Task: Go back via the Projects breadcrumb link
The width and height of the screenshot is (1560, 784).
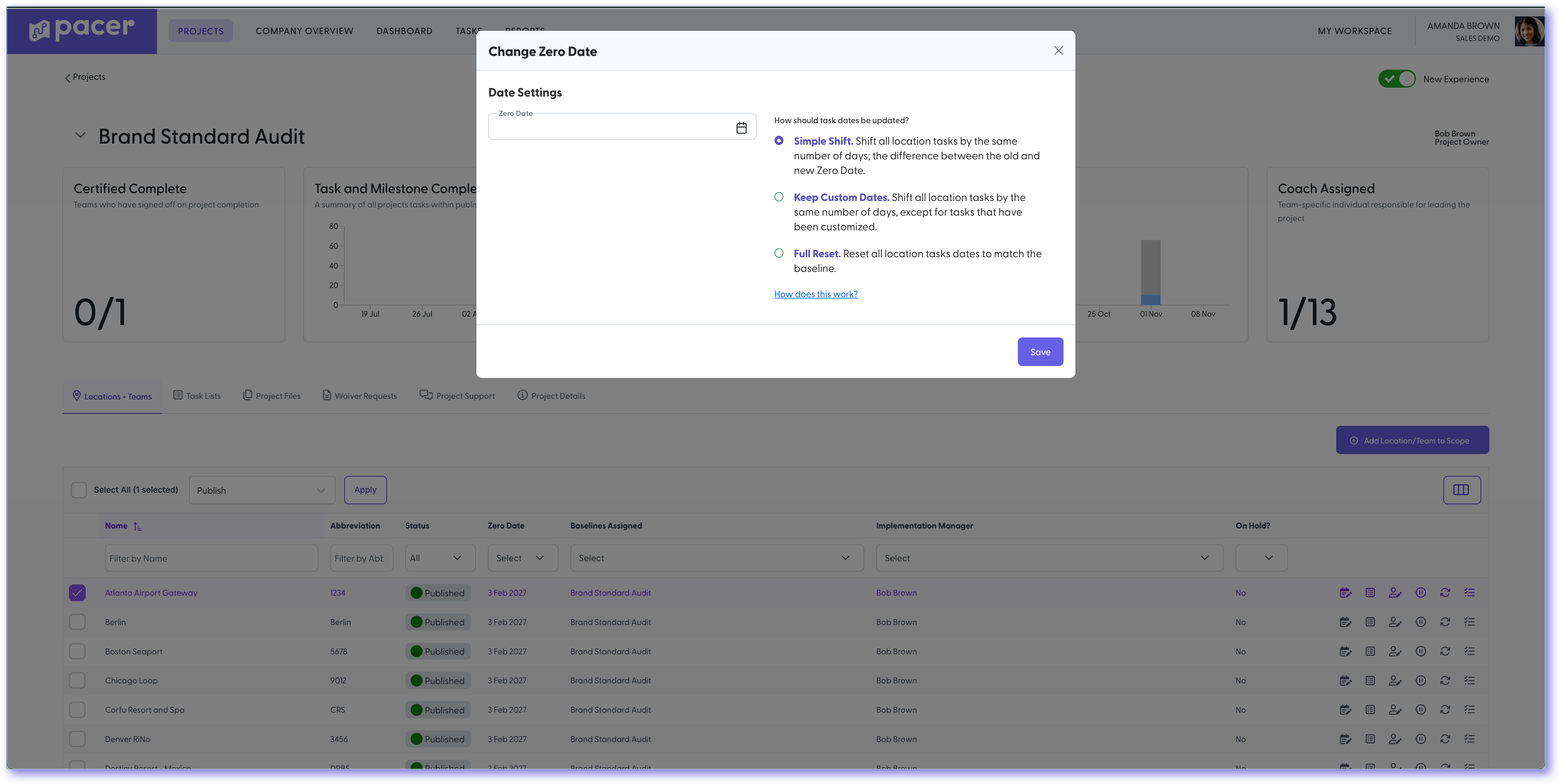Action: click(x=85, y=77)
